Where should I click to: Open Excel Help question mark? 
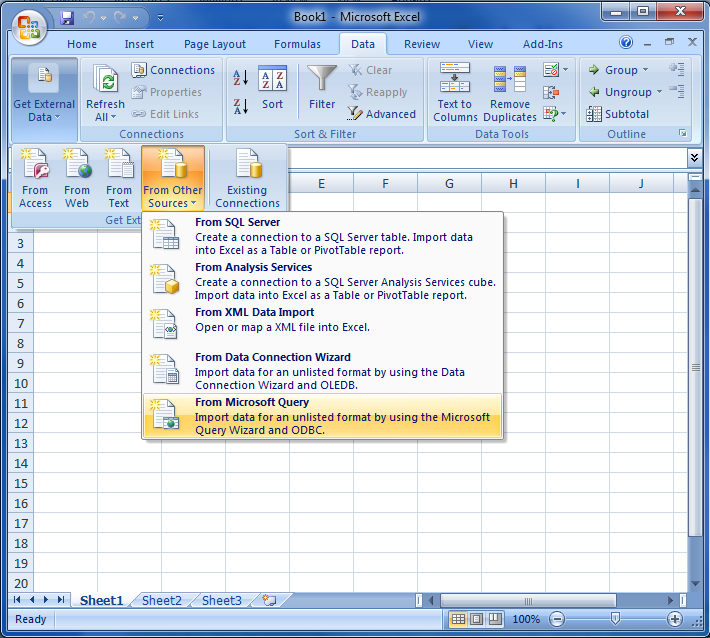[626, 43]
